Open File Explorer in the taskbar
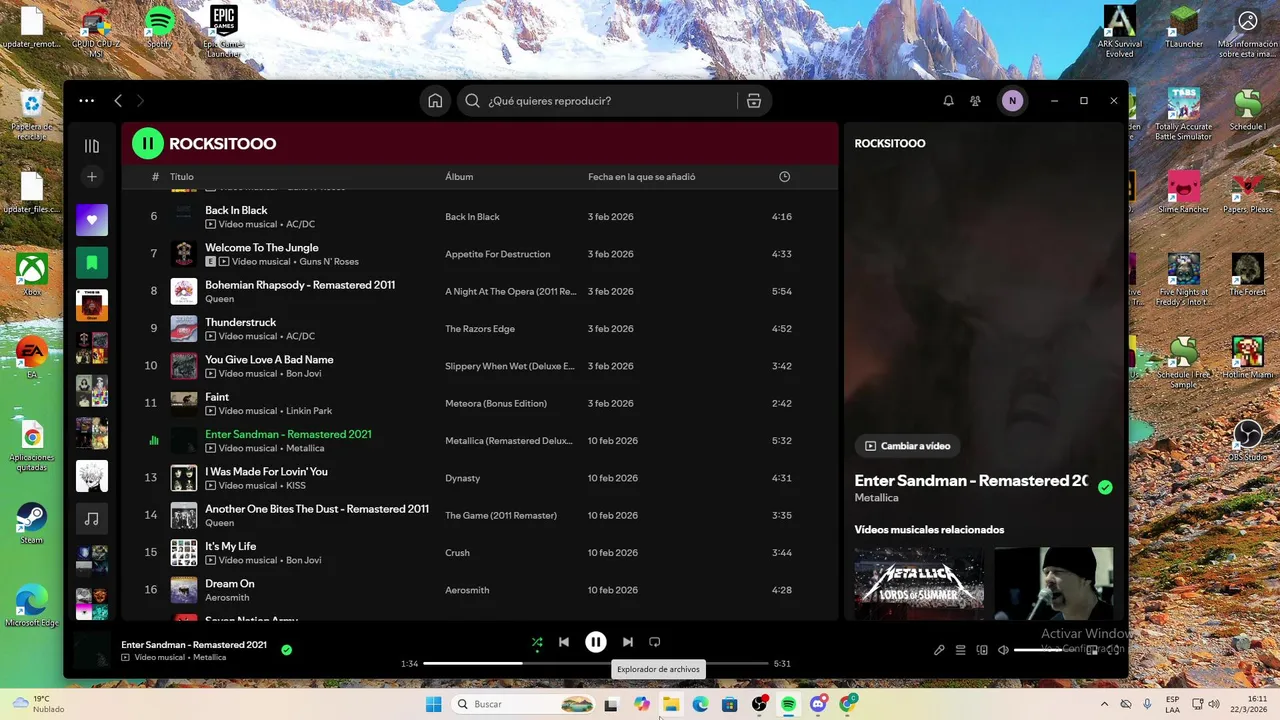The image size is (1280, 720). click(671, 705)
